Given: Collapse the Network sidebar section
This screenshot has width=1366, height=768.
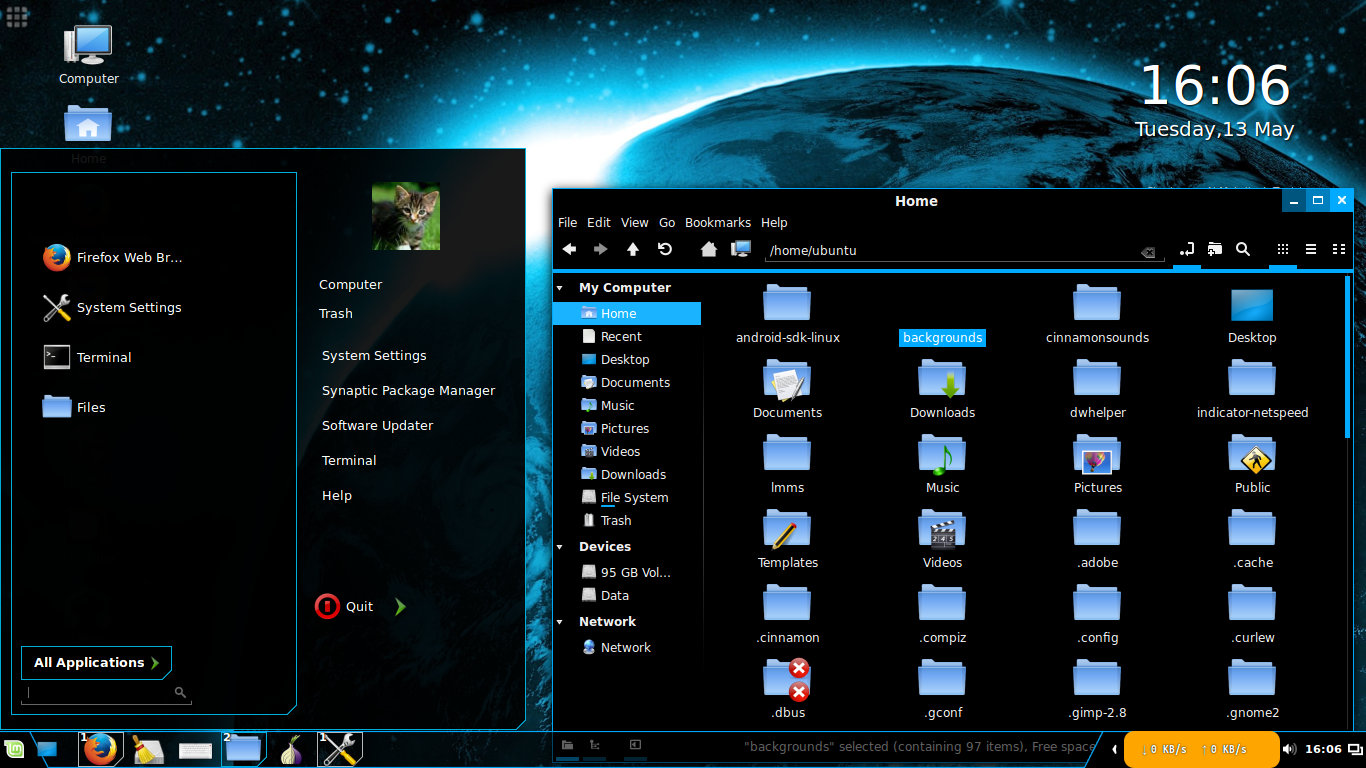Looking at the screenshot, I should click(x=561, y=622).
